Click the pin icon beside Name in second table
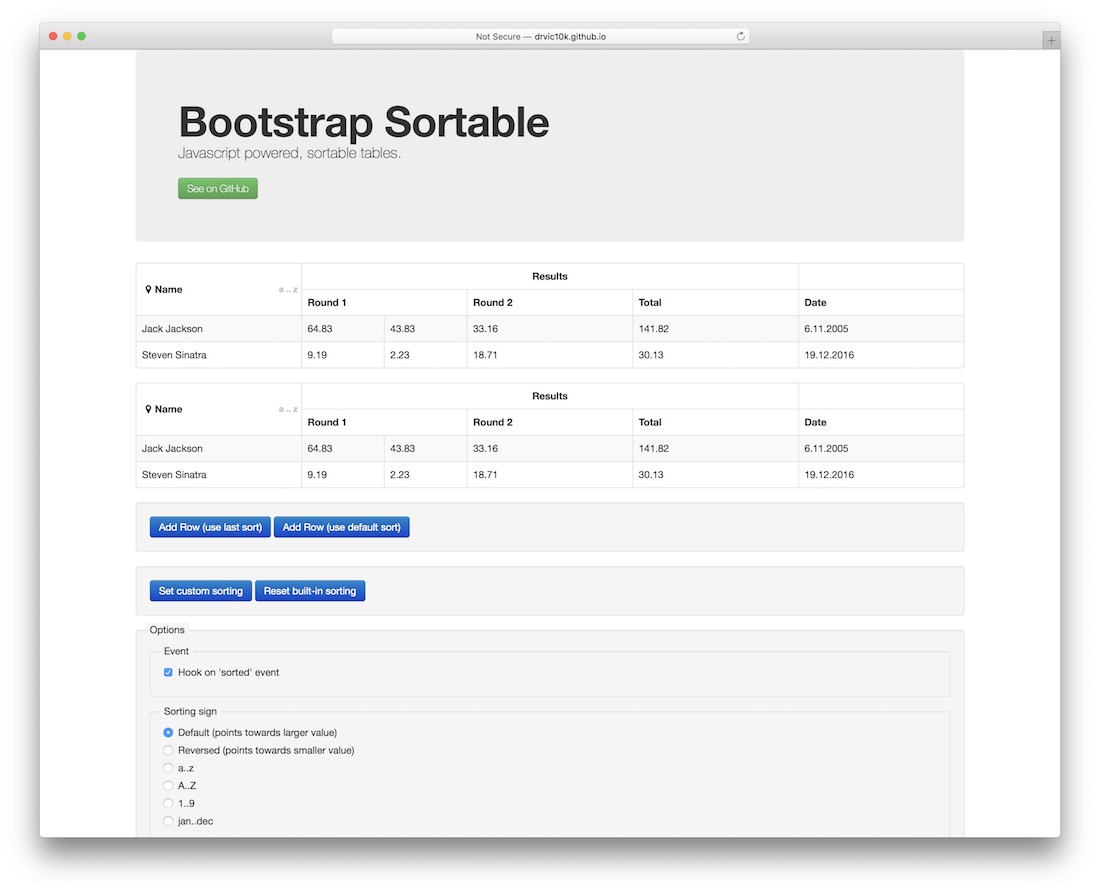1100x894 pixels. point(148,409)
